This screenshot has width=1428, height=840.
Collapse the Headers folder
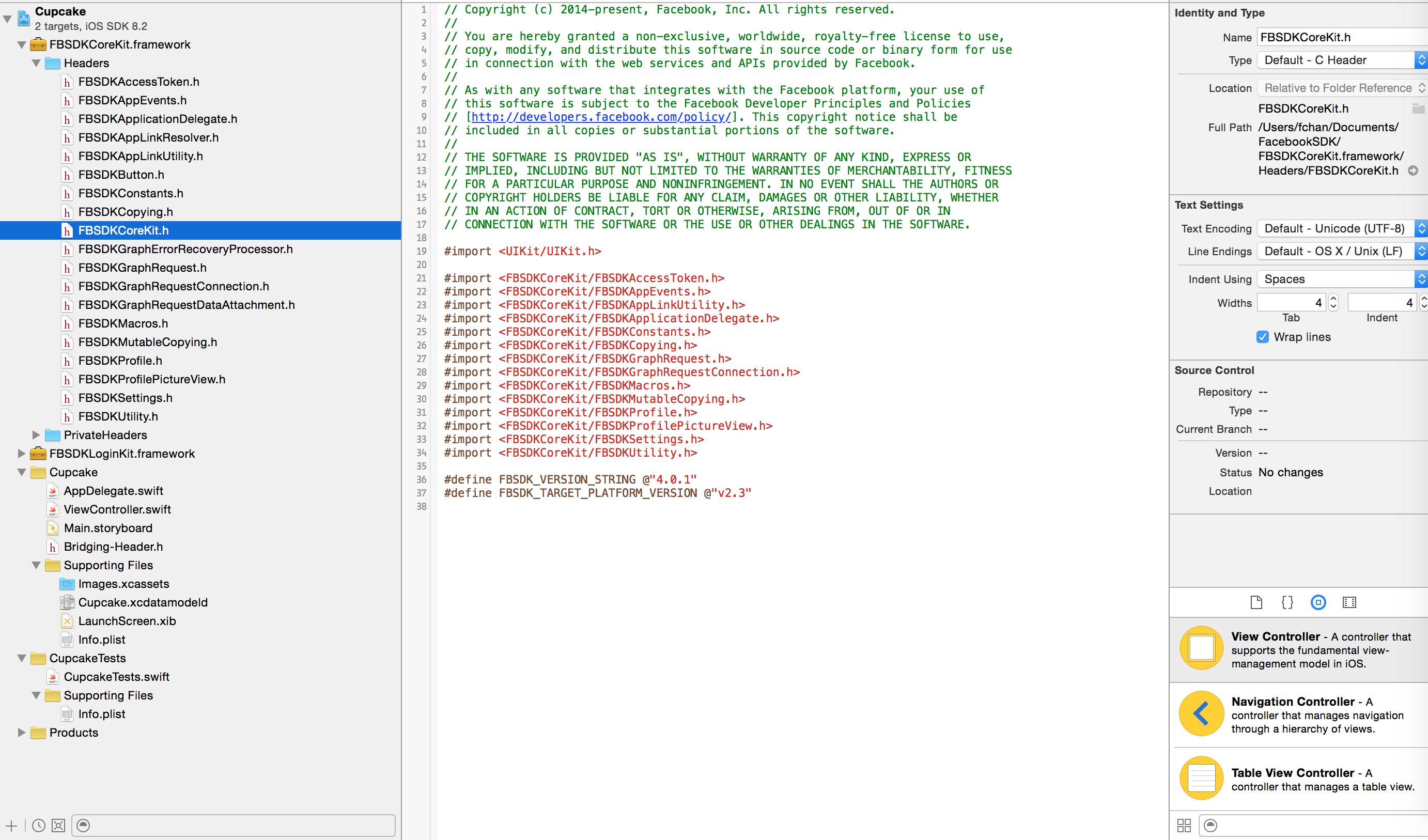[x=36, y=63]
